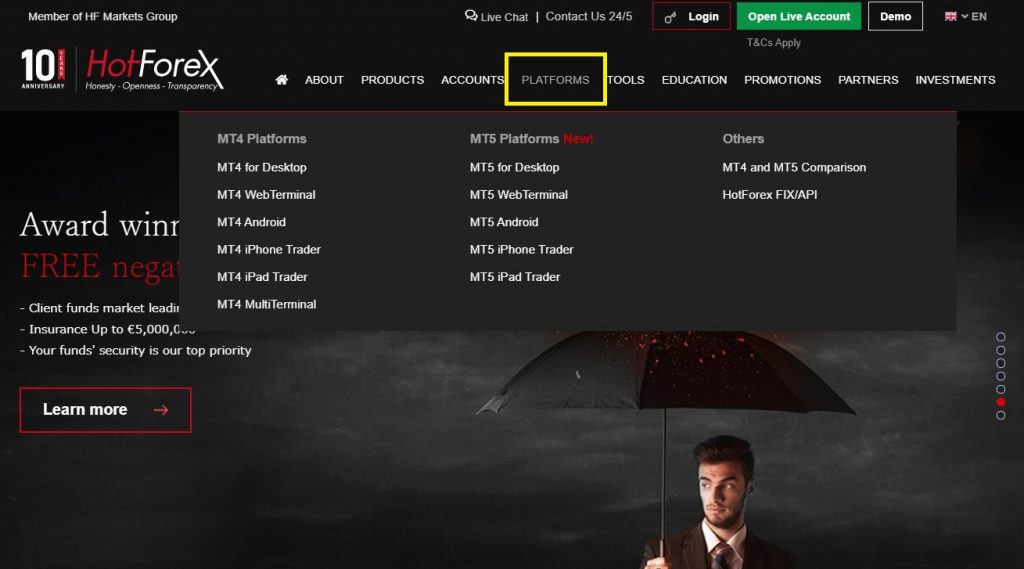The width and height of the screenshot is (1024, 569).
Task: Select MT4 WebTerminal
Action: point(266,195)
